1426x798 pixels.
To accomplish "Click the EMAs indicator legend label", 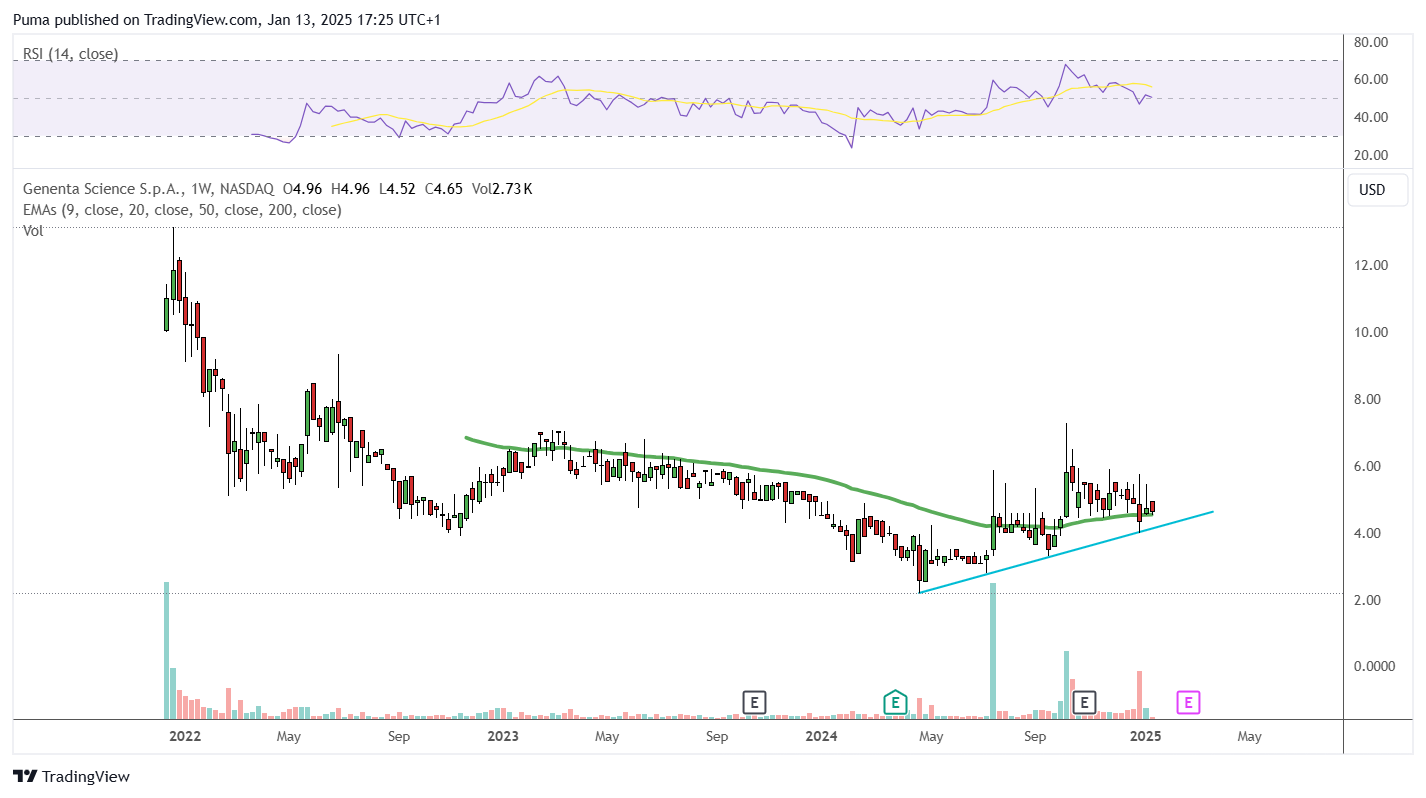I will [x=182, y=210].
